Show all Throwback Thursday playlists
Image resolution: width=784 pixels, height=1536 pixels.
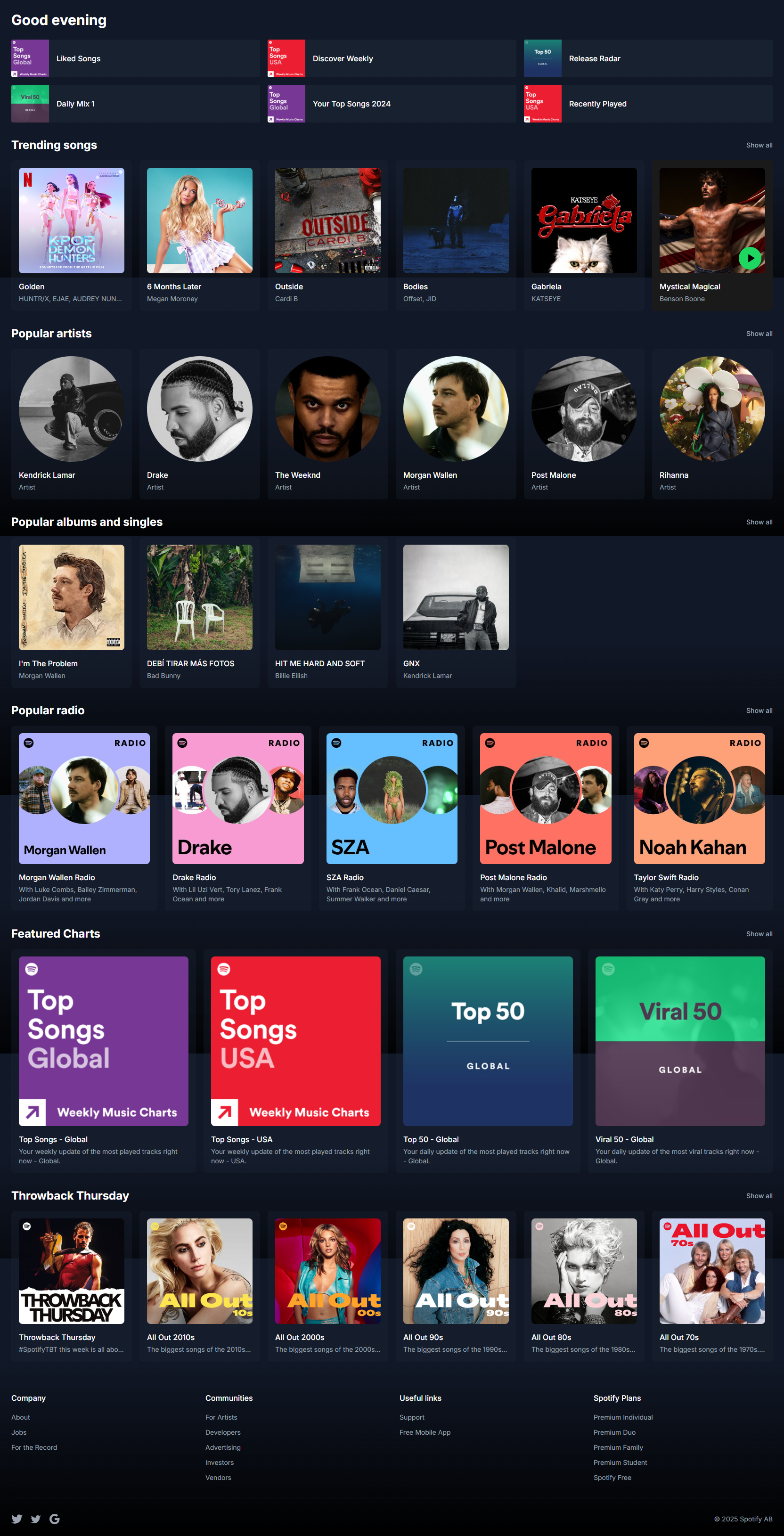pos(759,1196)
